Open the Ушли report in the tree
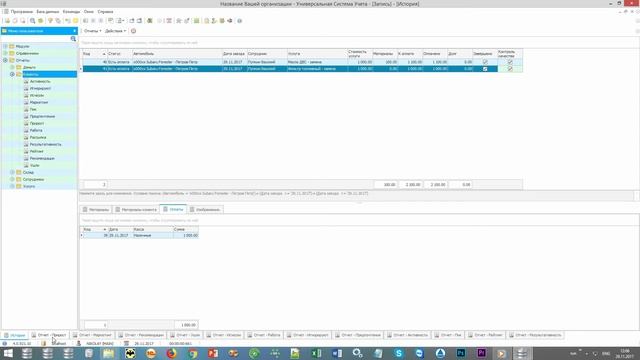The height and width of the screenshot is (360, 640). [35, 165]
